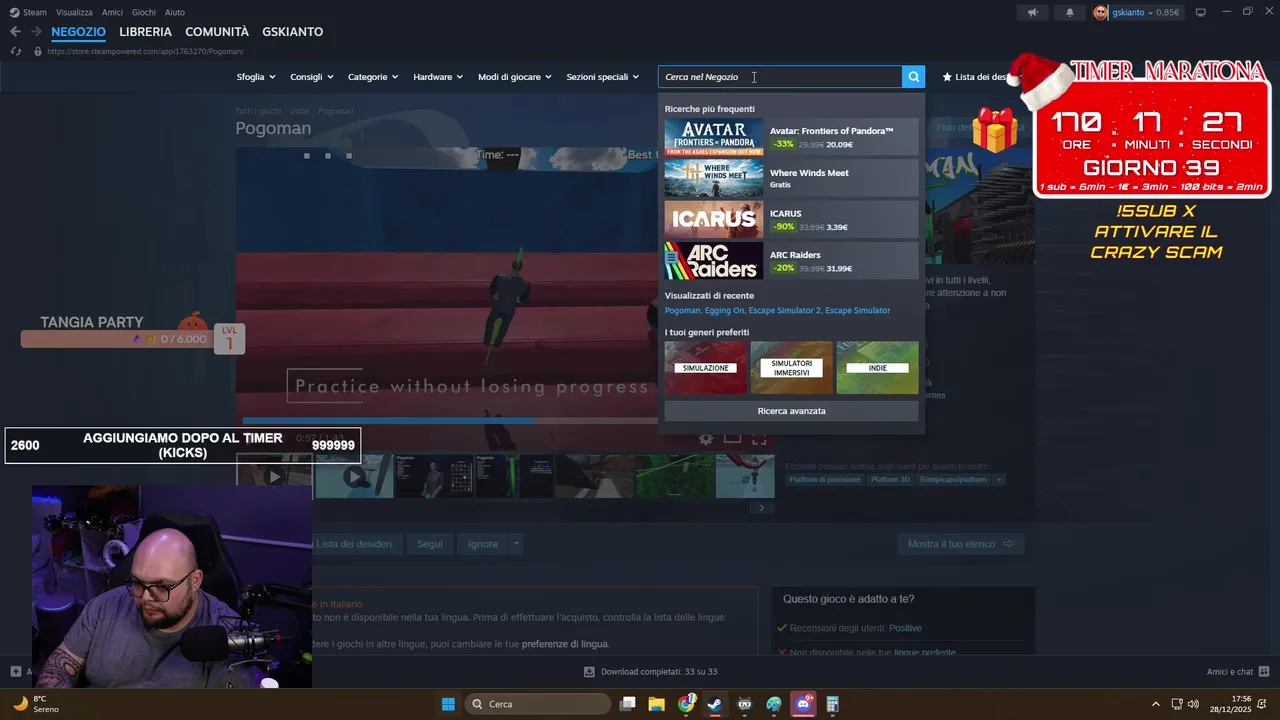Viewport: 1280px width, 720px height.
Task: Click the Ricerca avanzata button
Action: click(791, 411)
